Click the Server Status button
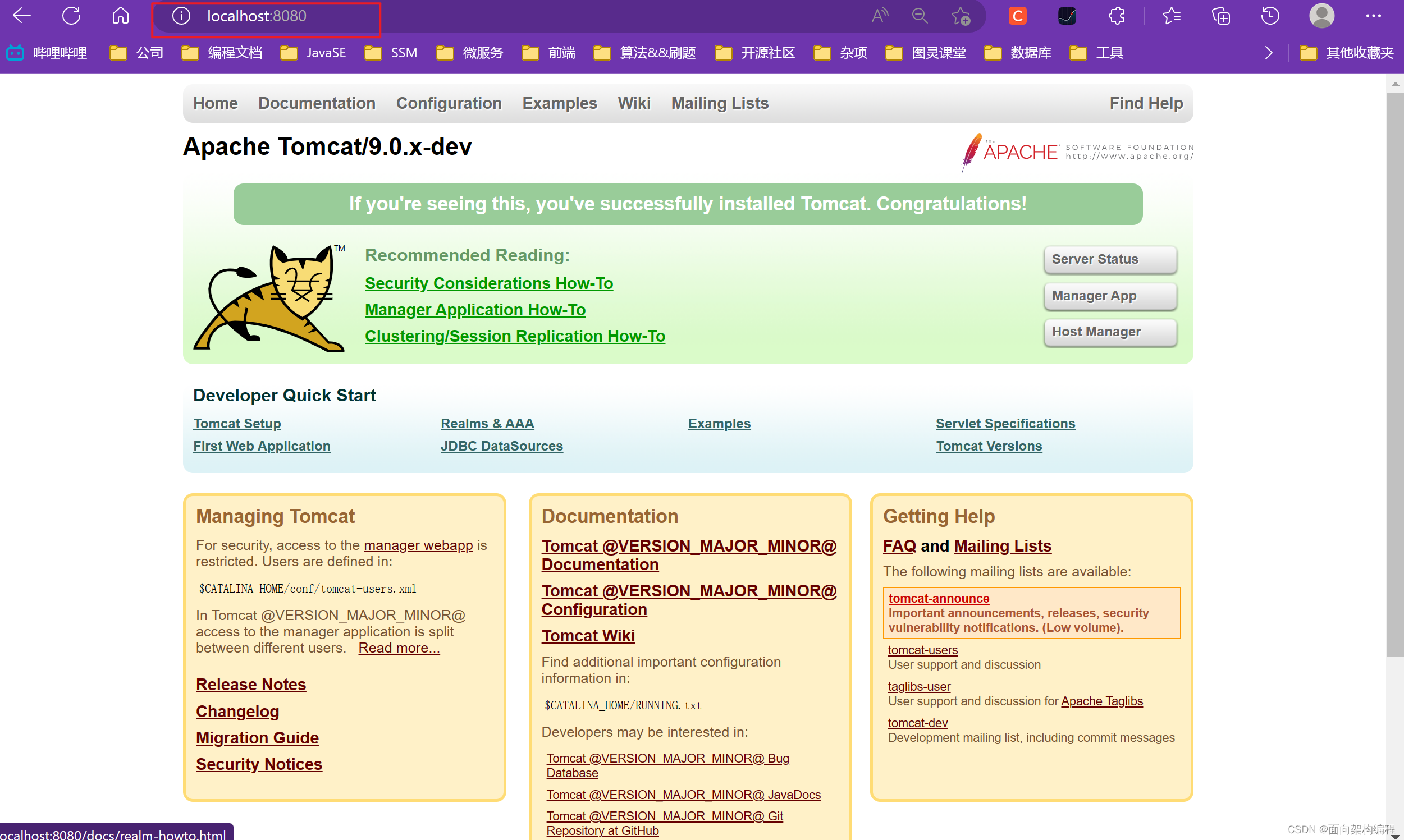Image resolution: width=1404 pixels, height=840 pixels. click(1110, 259)
